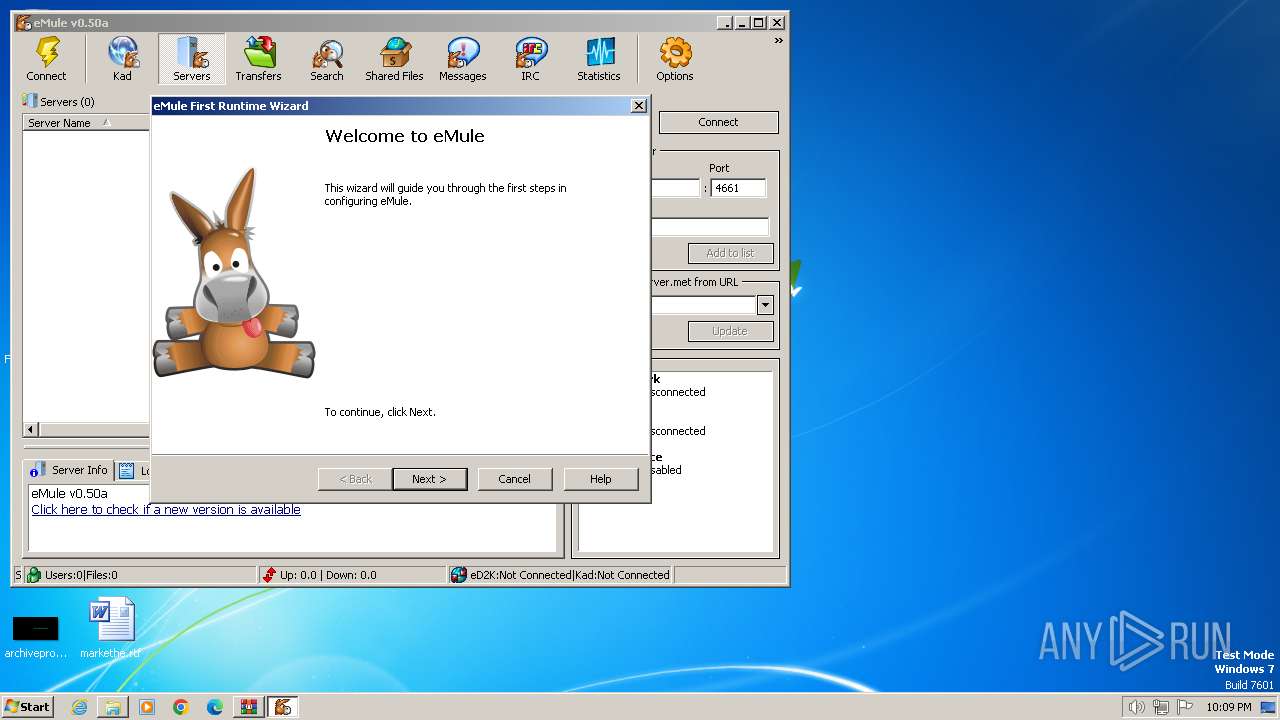Open the Kad network toolbar icon
1280x720 pixels.
[122, 59]
